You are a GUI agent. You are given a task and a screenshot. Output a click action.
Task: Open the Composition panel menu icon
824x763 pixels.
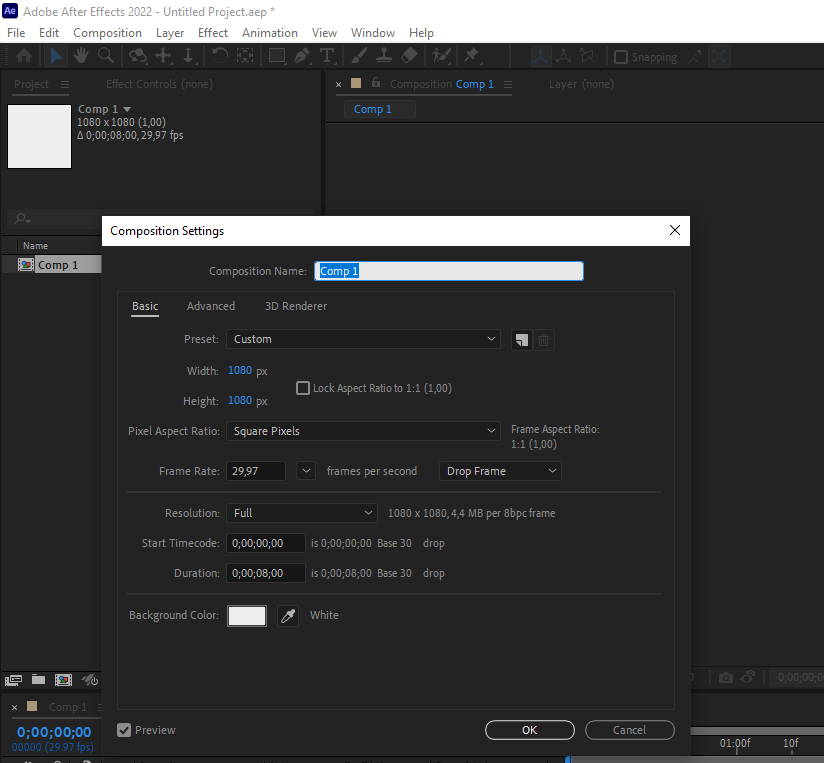[508, 84]
